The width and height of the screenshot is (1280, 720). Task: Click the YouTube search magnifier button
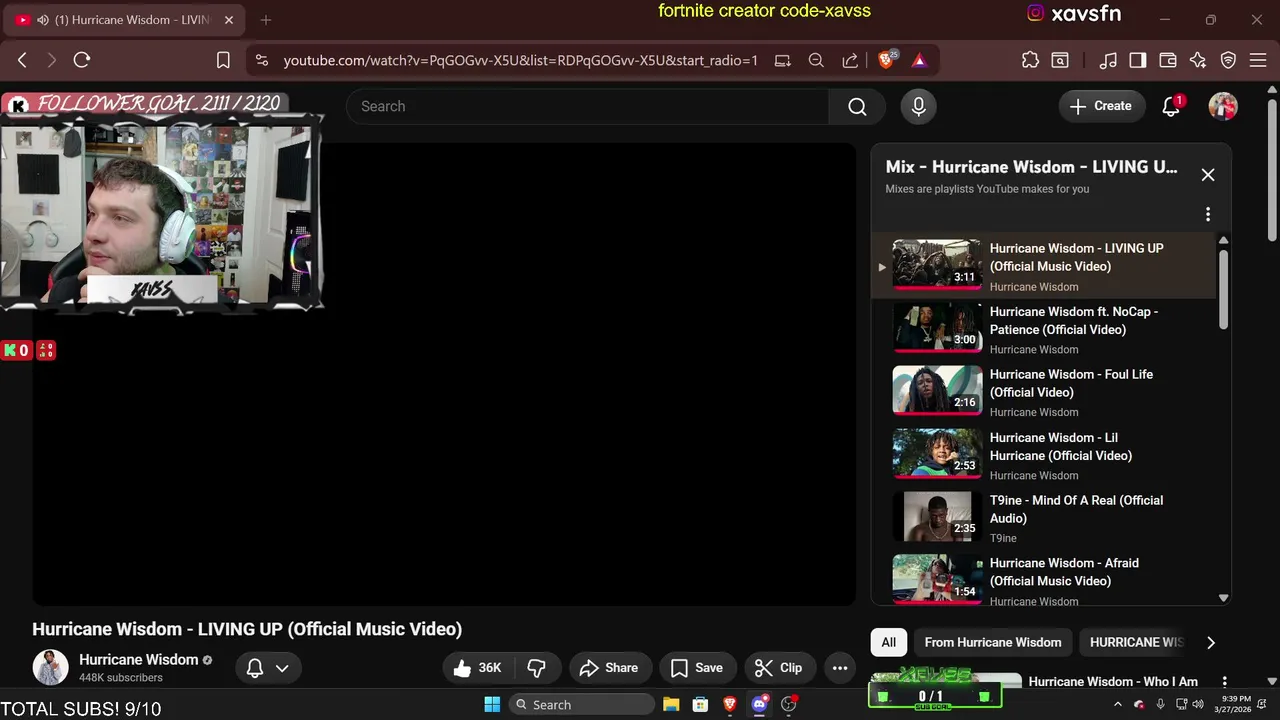(x=857, y=106)
